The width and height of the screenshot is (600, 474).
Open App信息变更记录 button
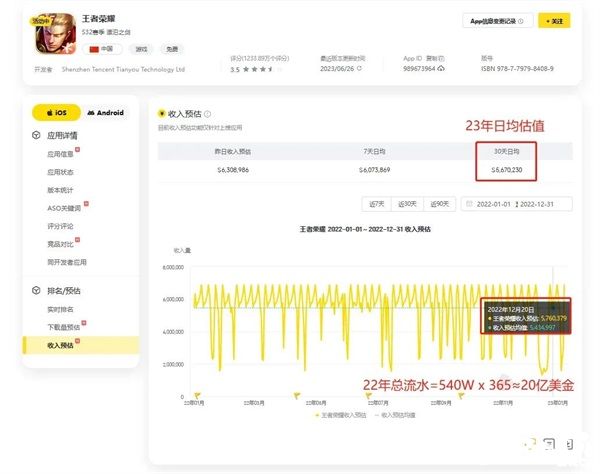tap(497, 21)
